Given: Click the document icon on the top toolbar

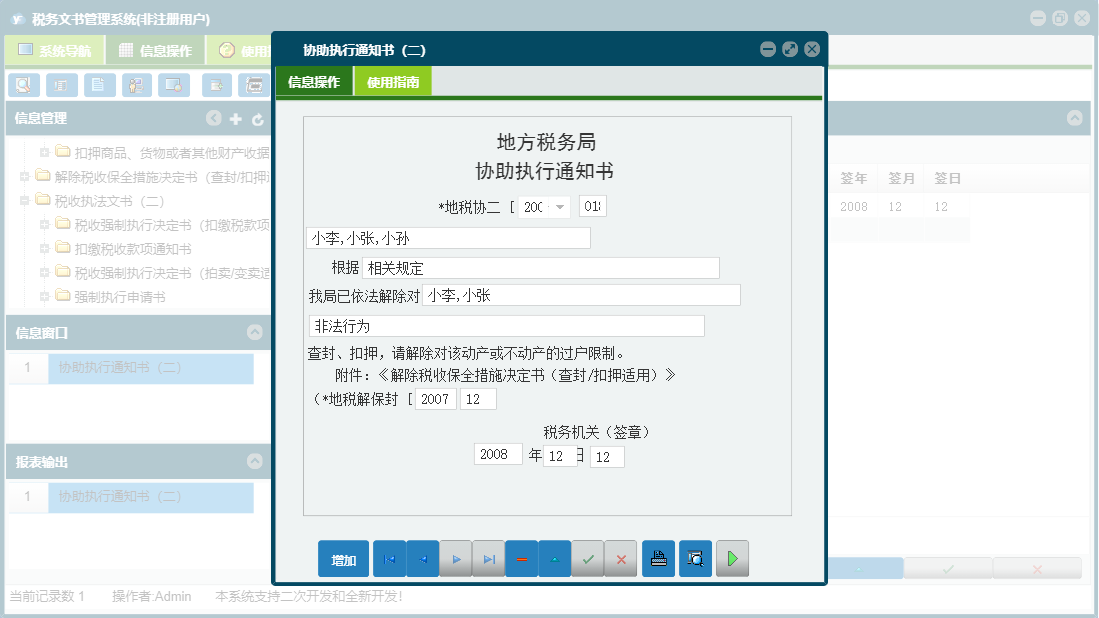Looking at the screenshot, I should [x=99, y=85].
